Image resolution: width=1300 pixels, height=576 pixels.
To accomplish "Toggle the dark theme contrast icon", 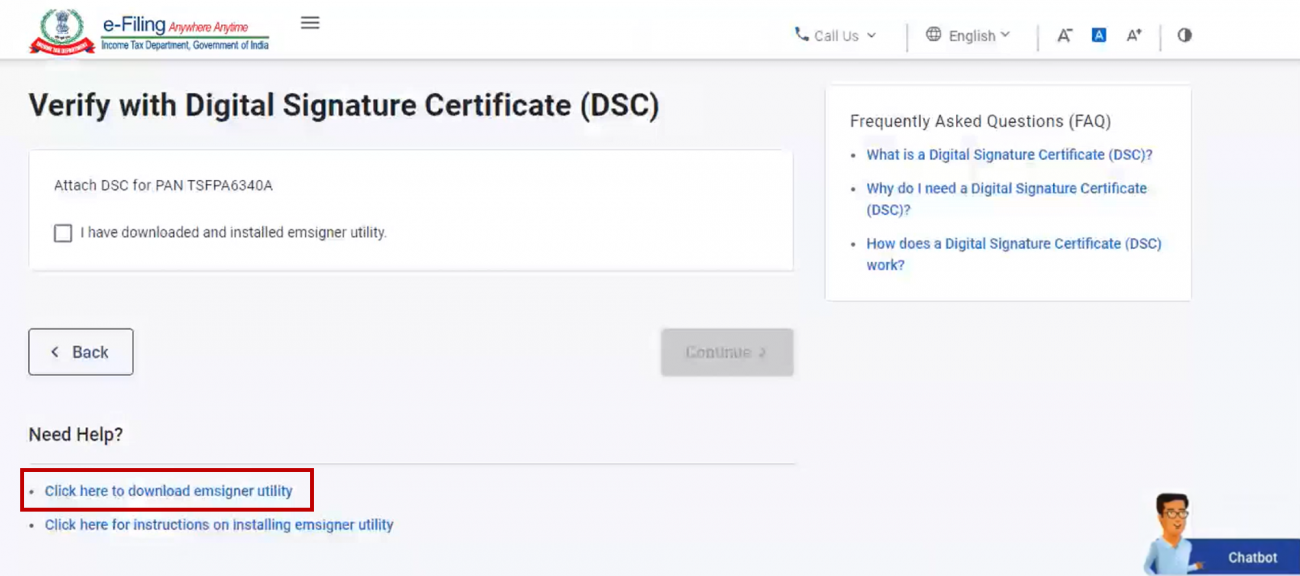I will (1184, 34).
